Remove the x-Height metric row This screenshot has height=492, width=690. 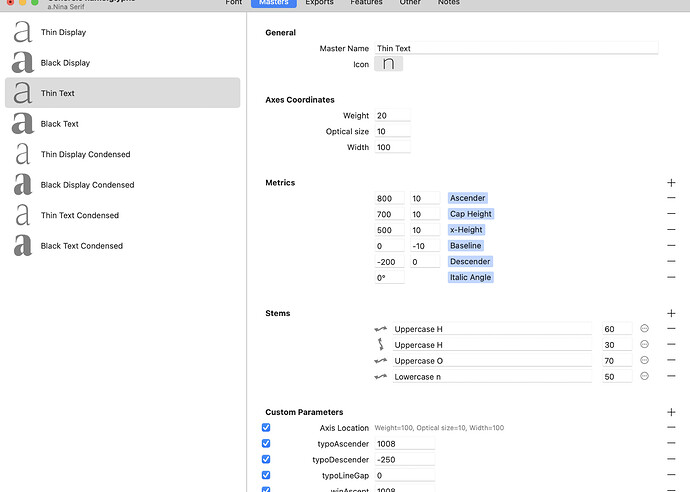671,230
